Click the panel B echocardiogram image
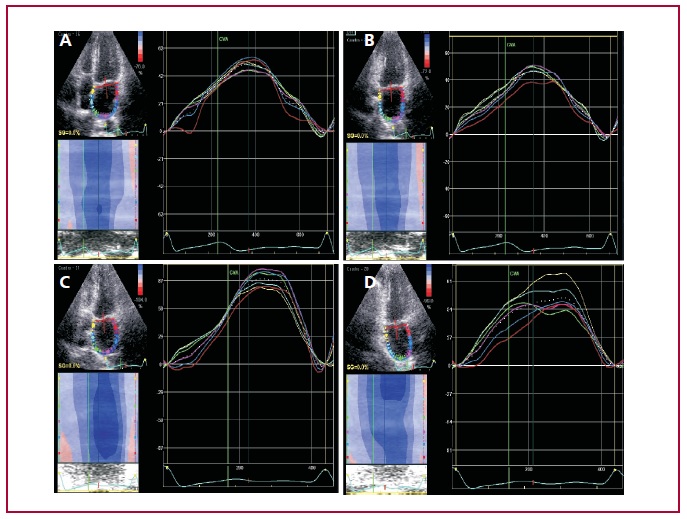Screen dimensions: 687x519 [x=385, y=87]
